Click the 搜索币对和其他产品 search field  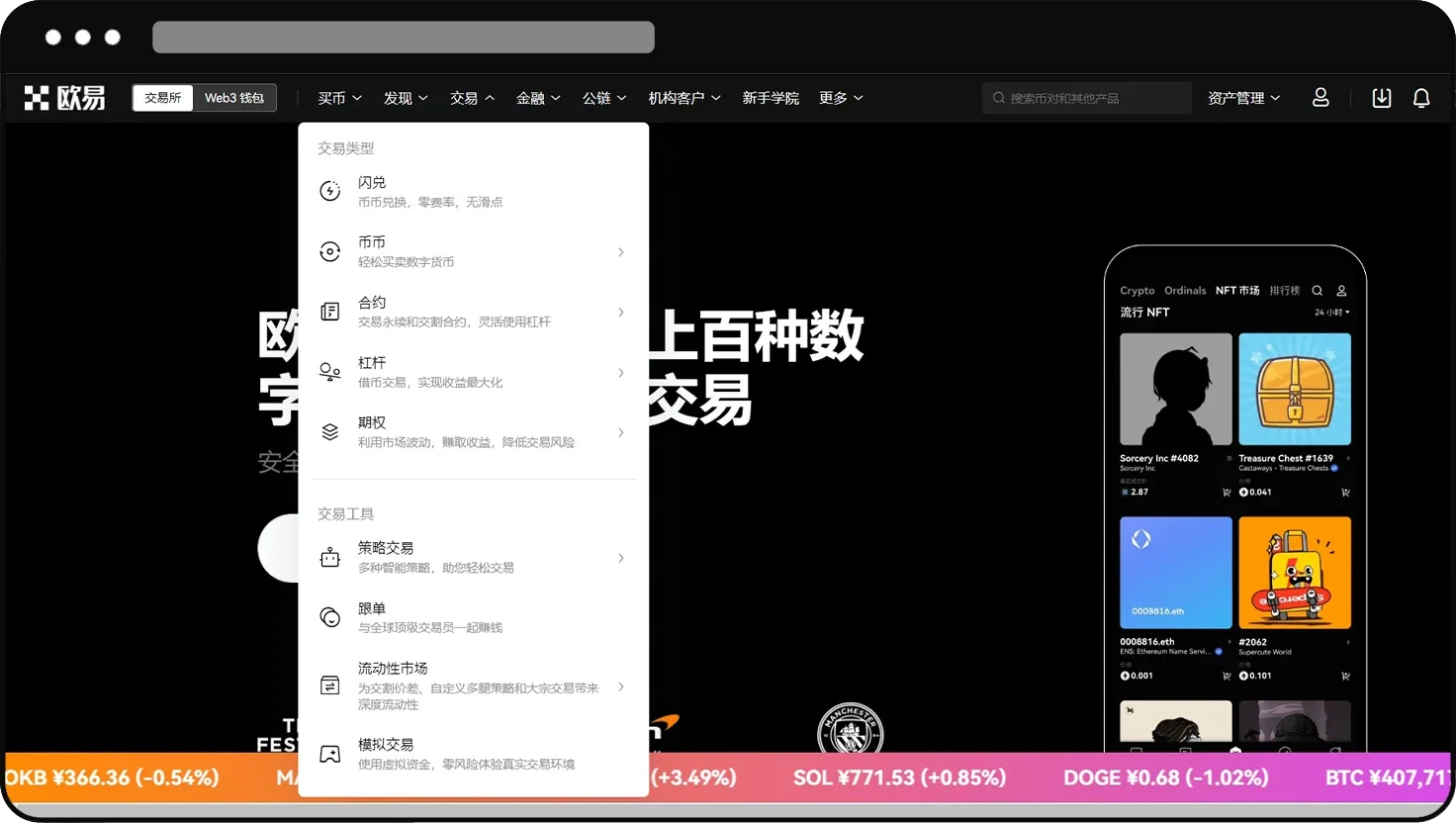1086,98
